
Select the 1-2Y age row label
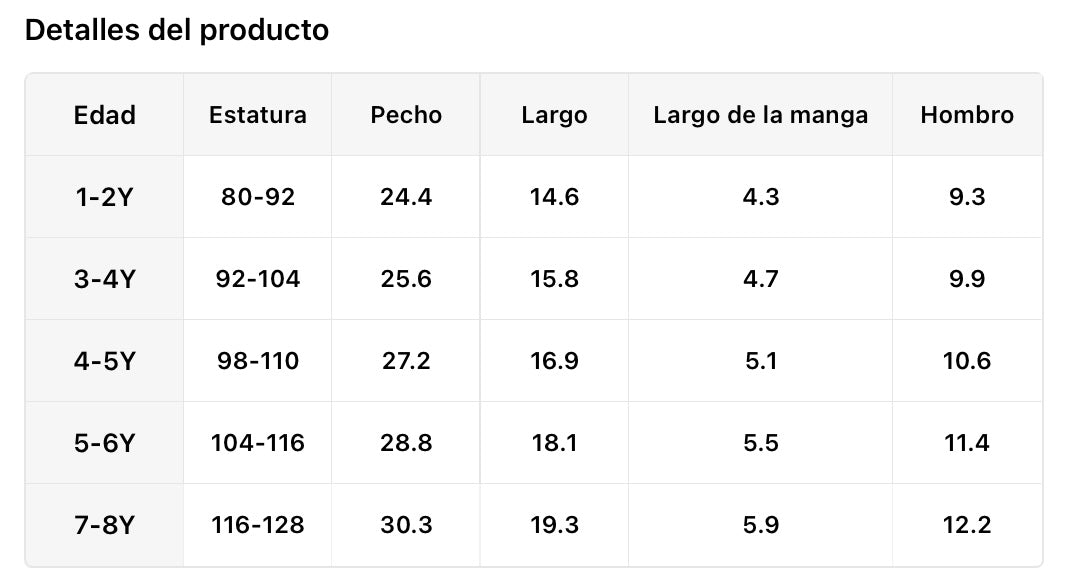tap(104, 197)
